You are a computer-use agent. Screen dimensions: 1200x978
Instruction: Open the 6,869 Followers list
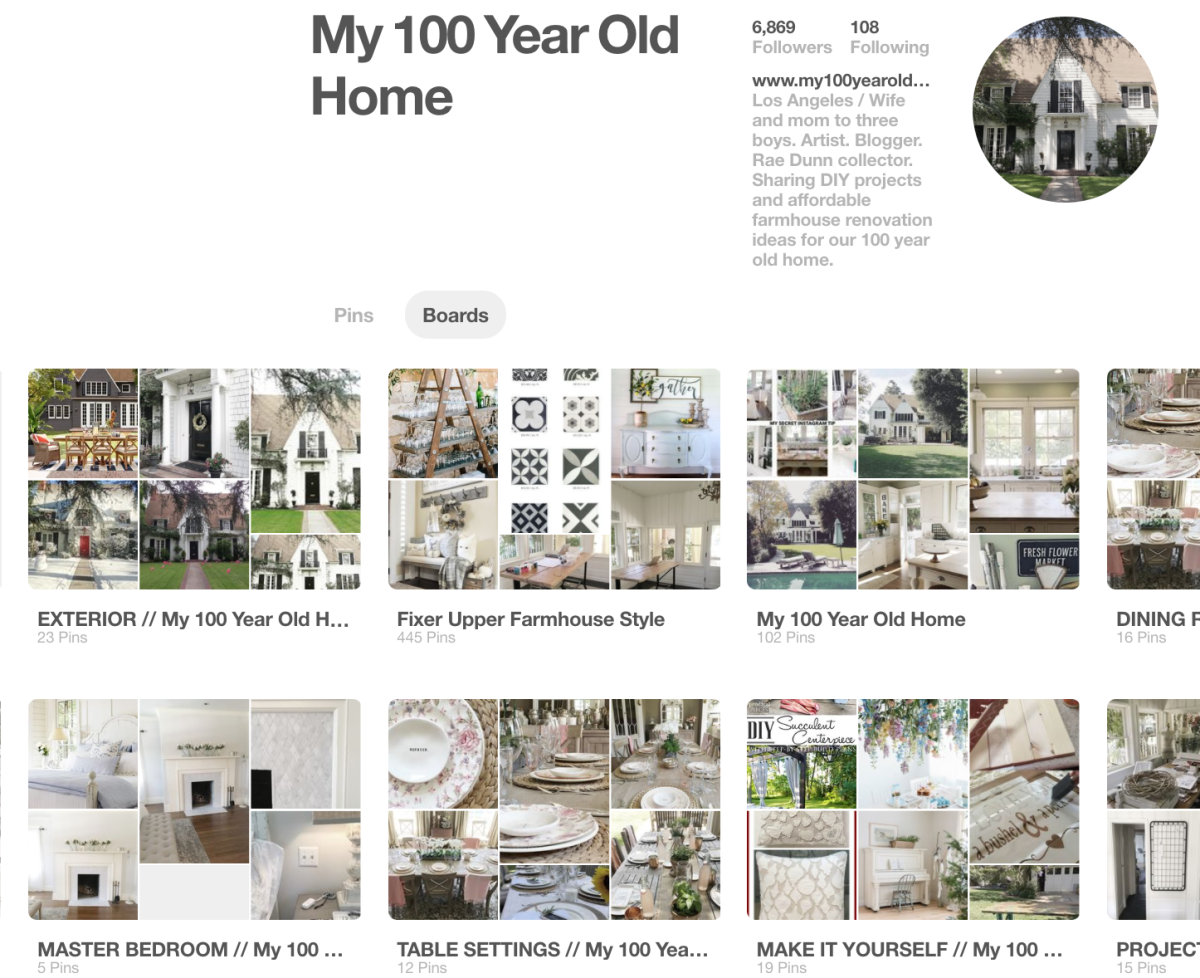[791, 37]
